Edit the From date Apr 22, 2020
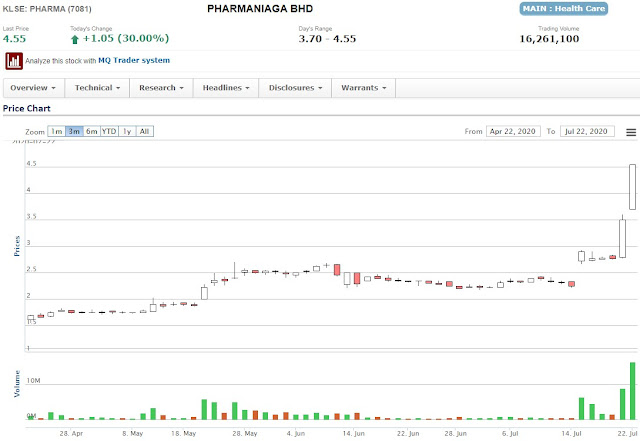The width and height of the screenshot is (640, 441). (x=513, y=131)
